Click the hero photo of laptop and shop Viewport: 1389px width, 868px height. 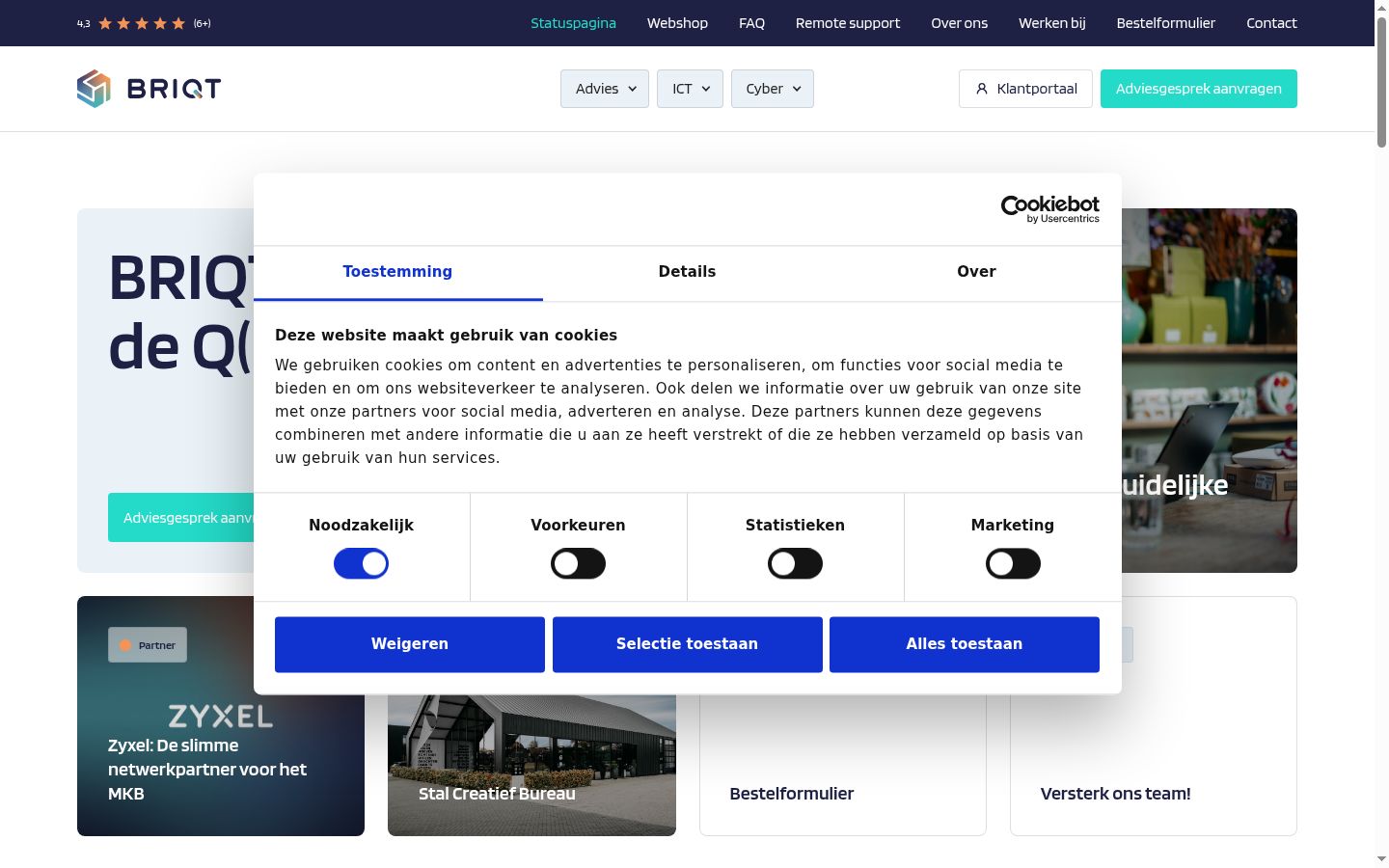pos(1210,391)
